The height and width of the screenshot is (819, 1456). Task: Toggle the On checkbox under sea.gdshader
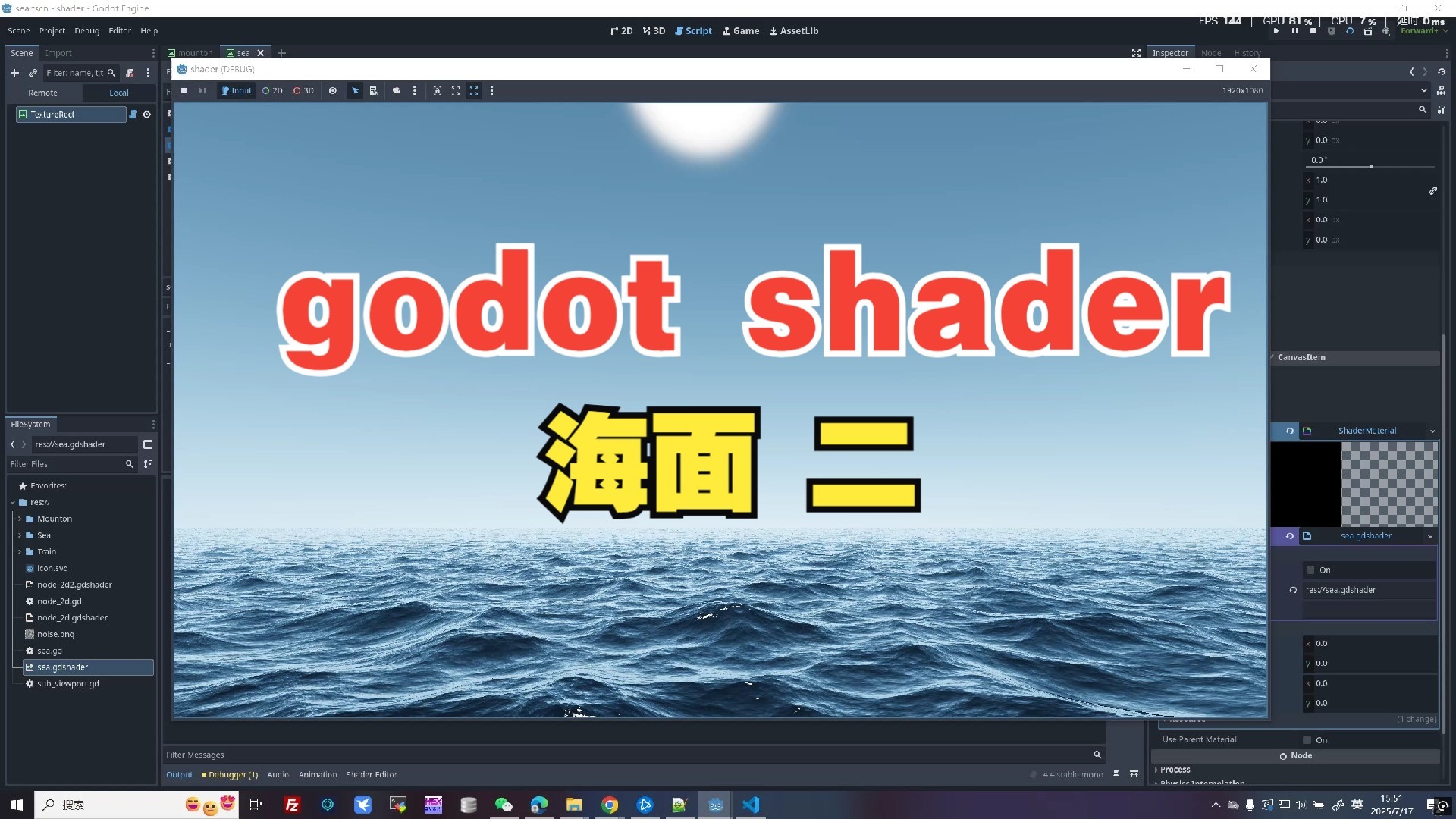(x=1310, y=570)
